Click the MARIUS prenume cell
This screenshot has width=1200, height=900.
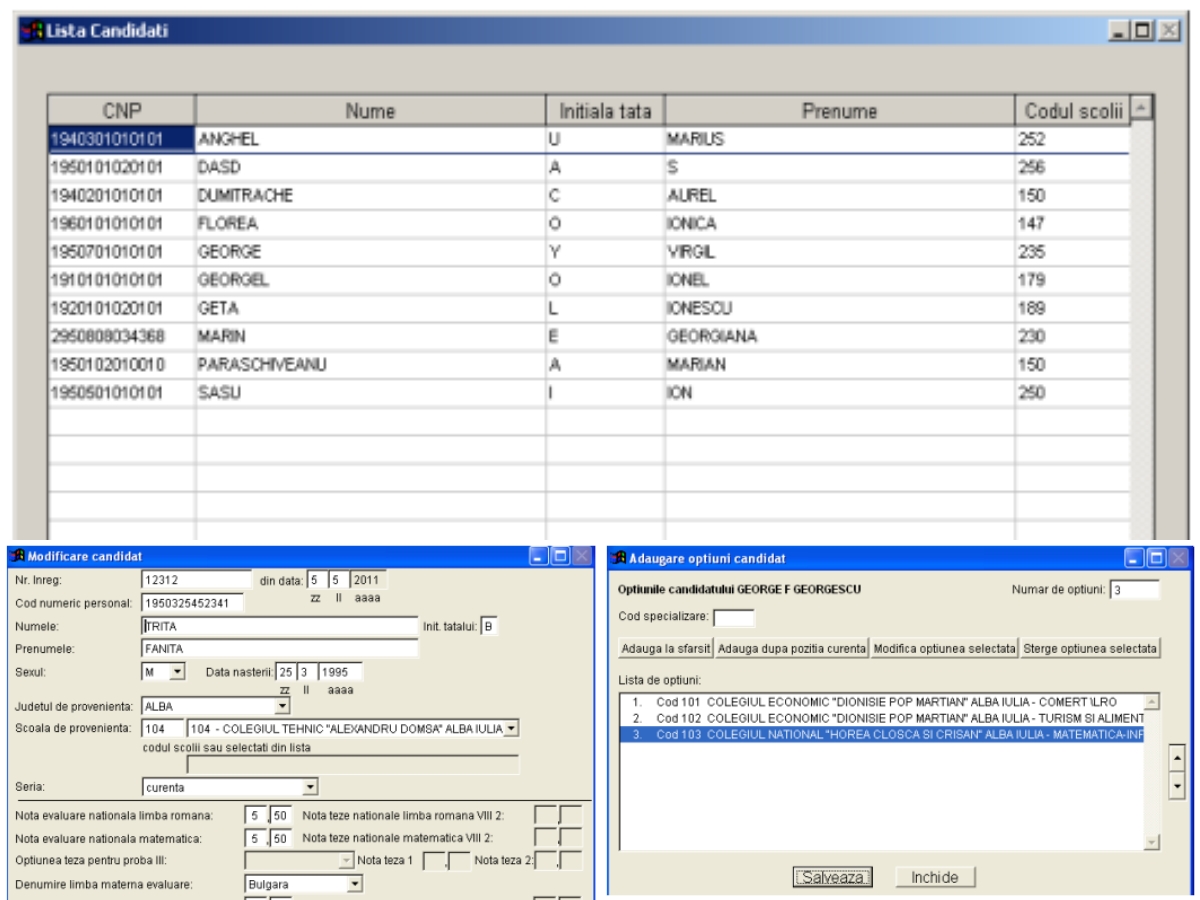[840, 140]
